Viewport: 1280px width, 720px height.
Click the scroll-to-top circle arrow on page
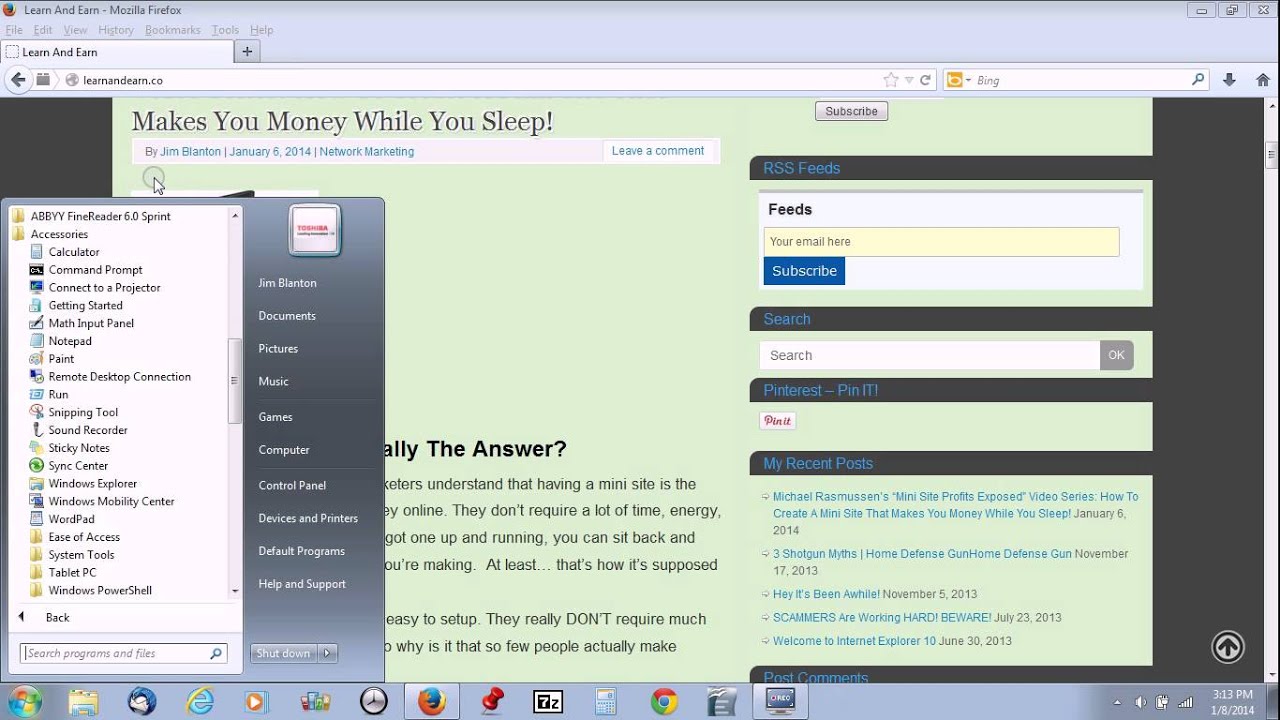1228,647
